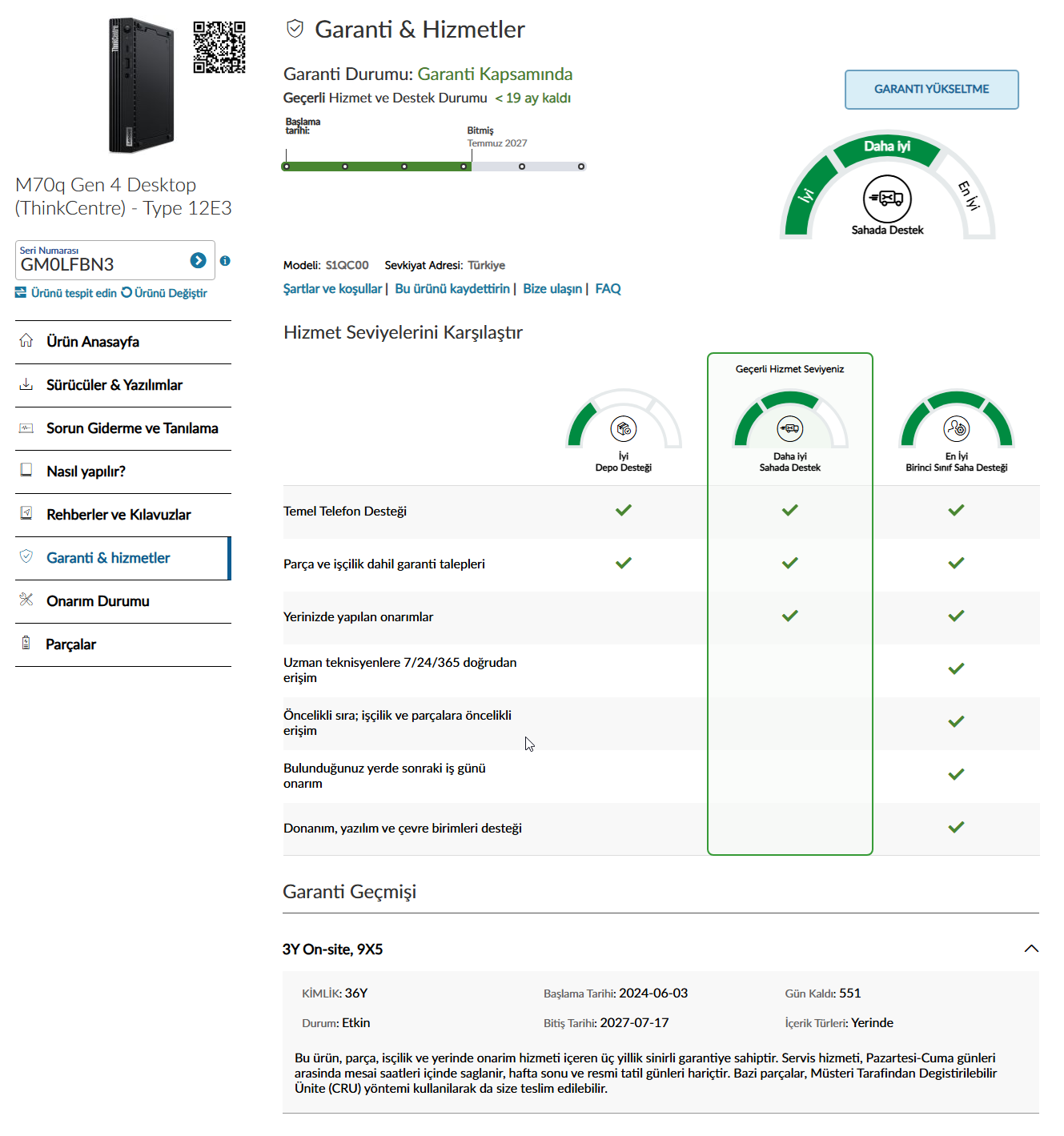Click the Sahada Destek gauge icon in comparison table
1064x1136 pixels.
[x=790, y=429]
